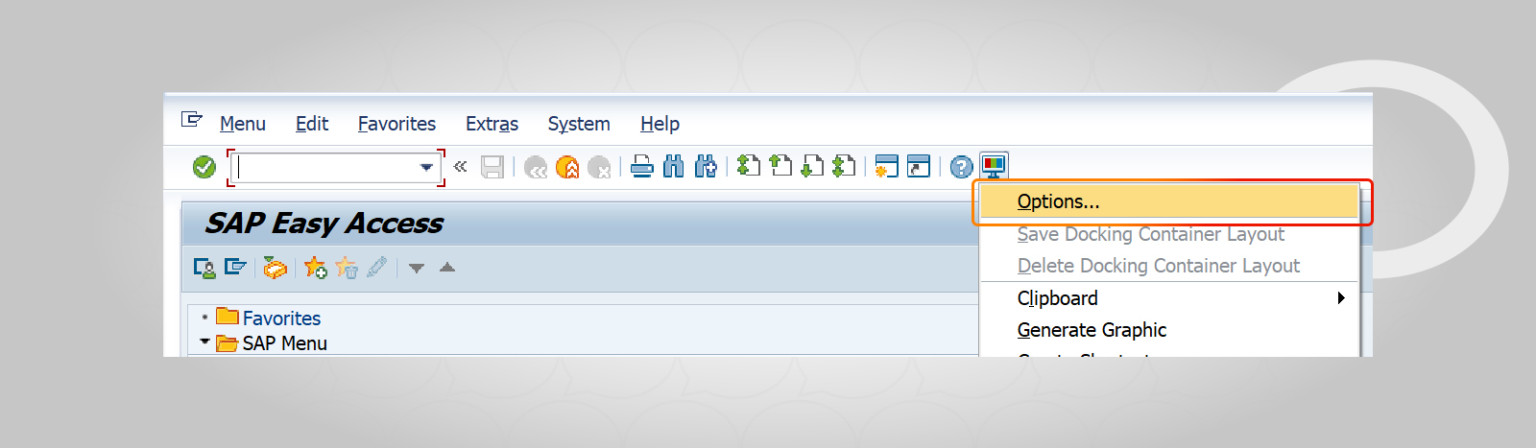1536x448 pixels.
Task: Click the Help question mark icon
Action: [962, 167]
